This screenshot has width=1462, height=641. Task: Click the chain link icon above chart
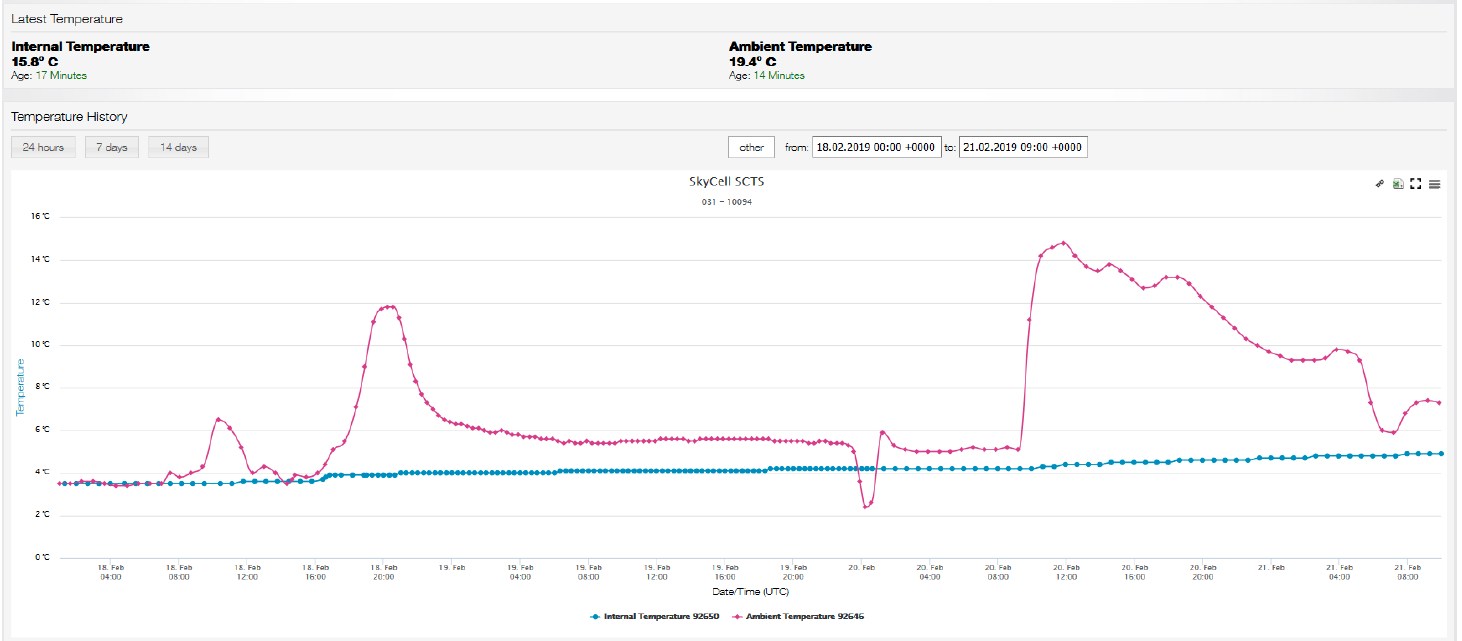tap(1379, 184)
